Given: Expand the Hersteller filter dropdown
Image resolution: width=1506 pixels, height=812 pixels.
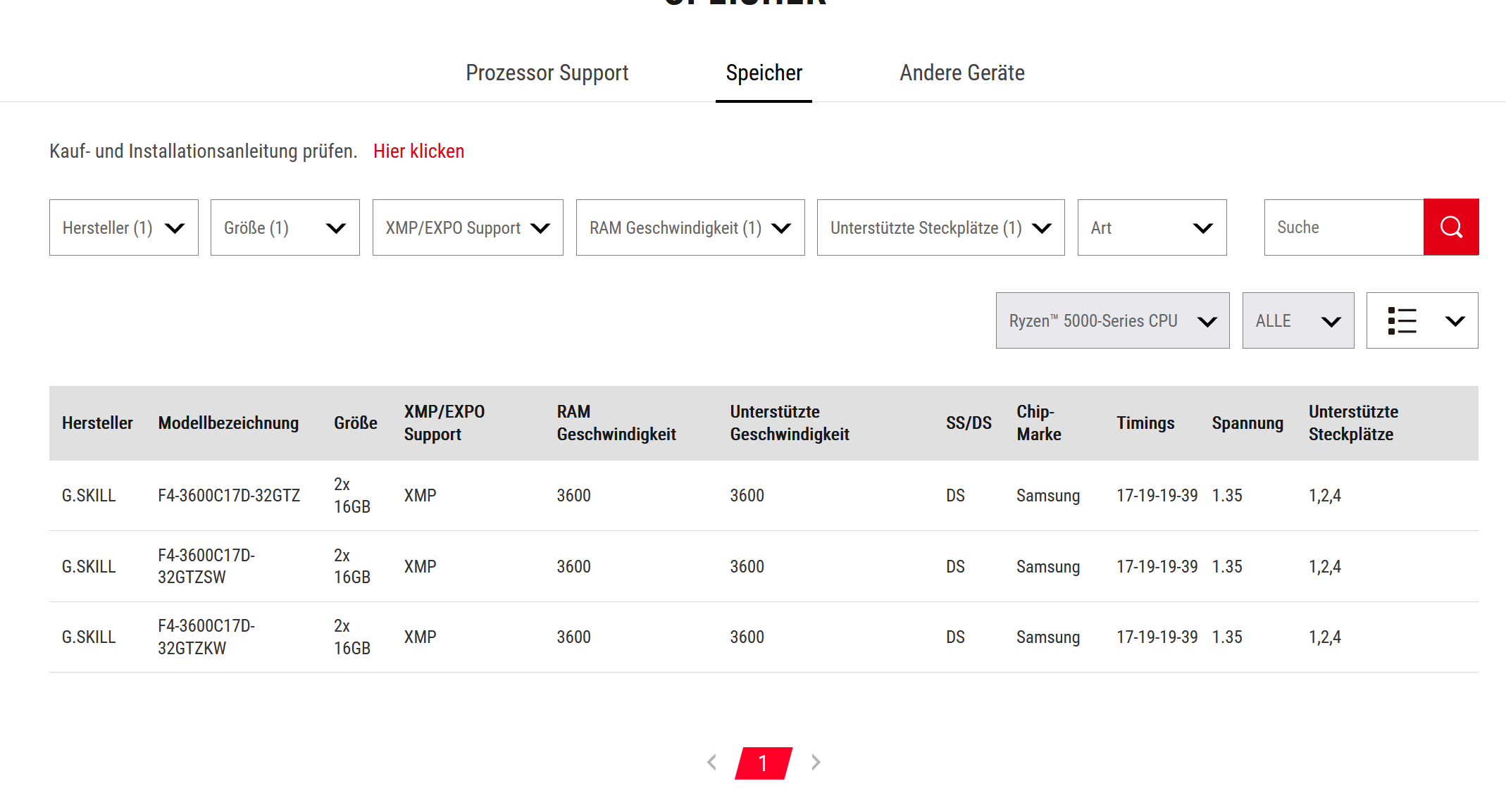Looking at the screenshot, I should 123,227.
